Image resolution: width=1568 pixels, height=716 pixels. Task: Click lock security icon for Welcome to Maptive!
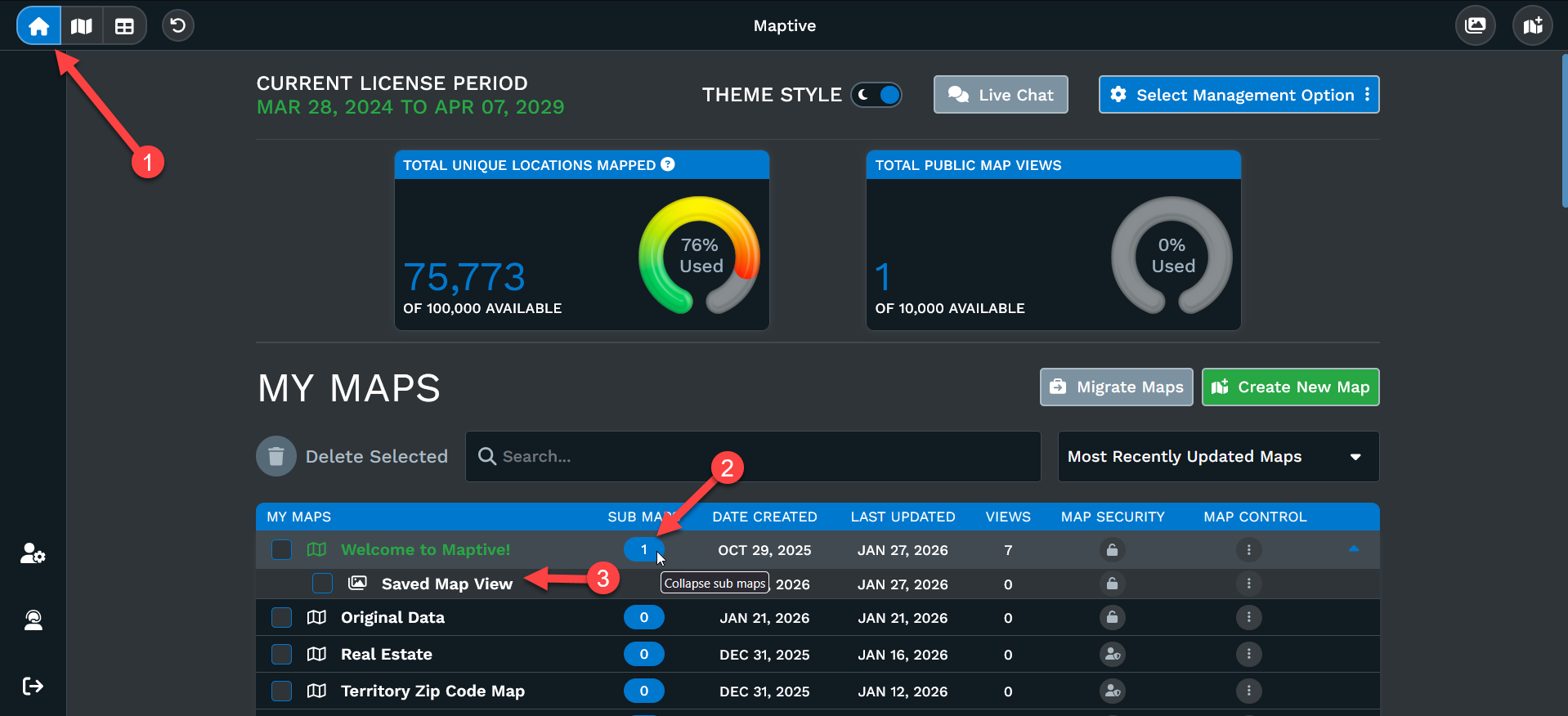click(x=1112, y=550)
